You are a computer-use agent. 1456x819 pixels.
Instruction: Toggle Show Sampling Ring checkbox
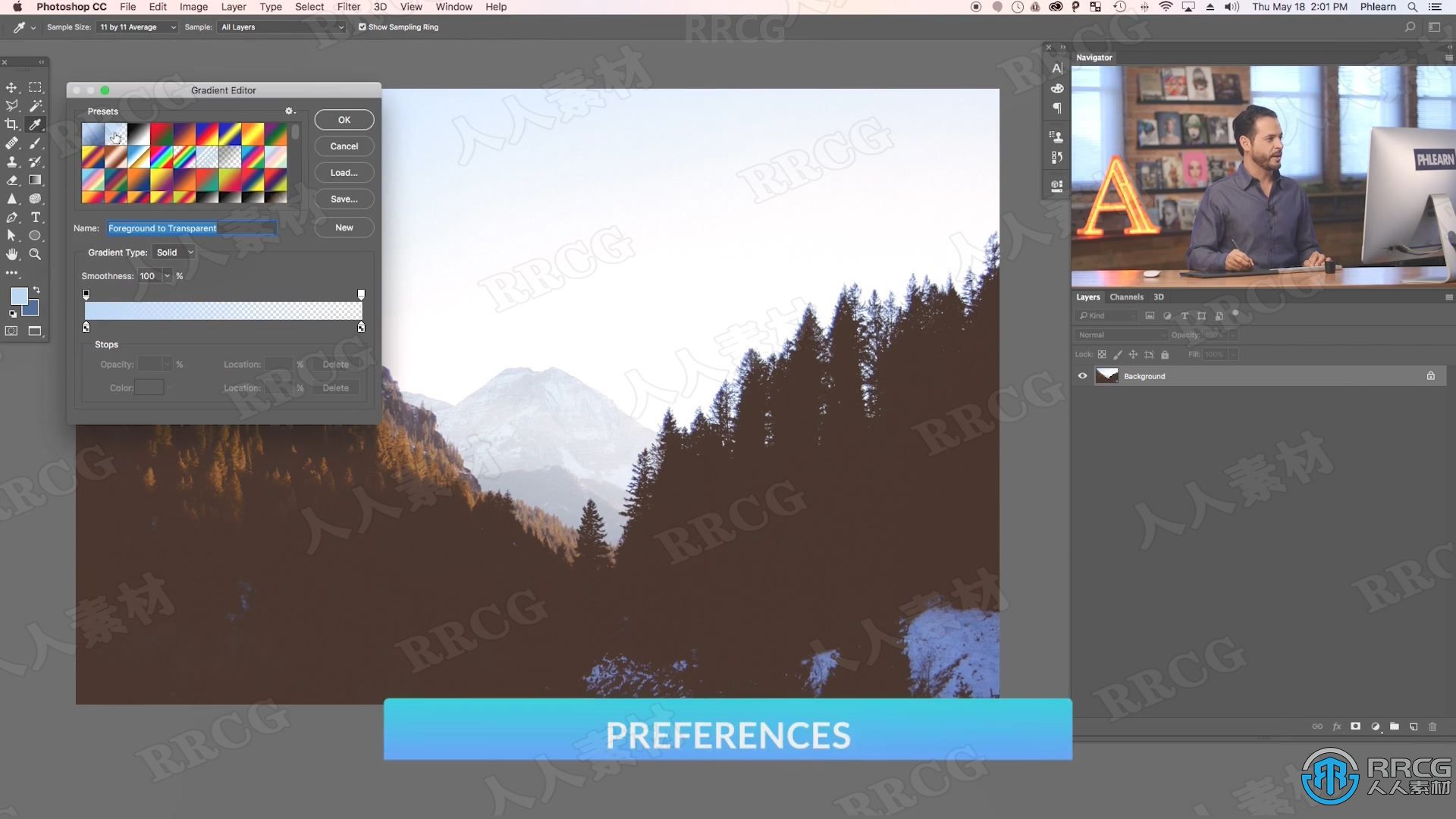(362, 27)
